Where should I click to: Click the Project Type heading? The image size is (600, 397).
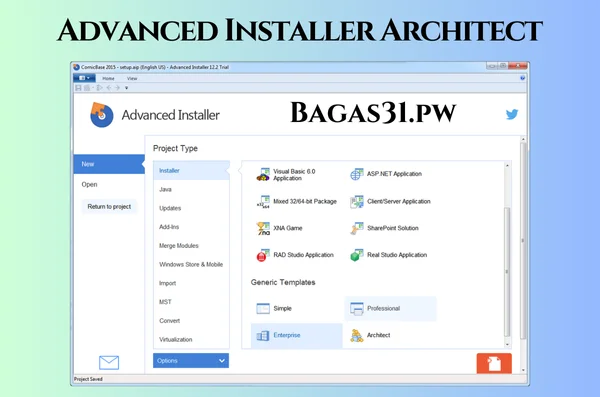coord(175,149)
